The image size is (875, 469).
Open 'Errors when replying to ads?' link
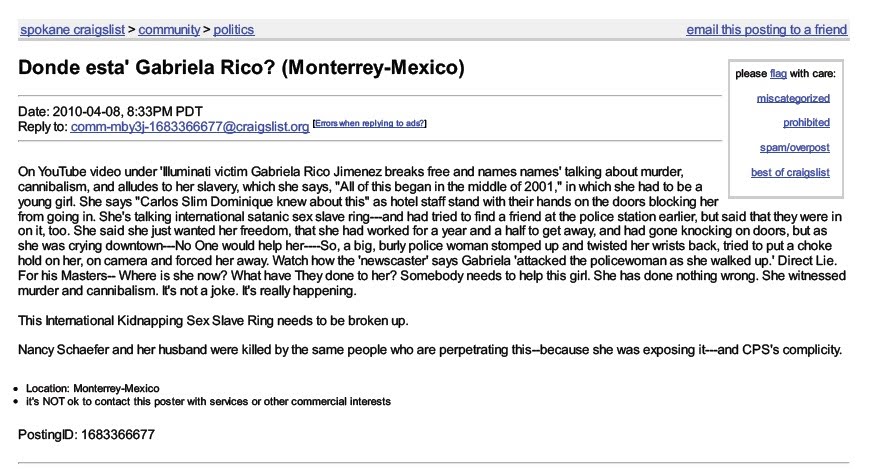369,123
